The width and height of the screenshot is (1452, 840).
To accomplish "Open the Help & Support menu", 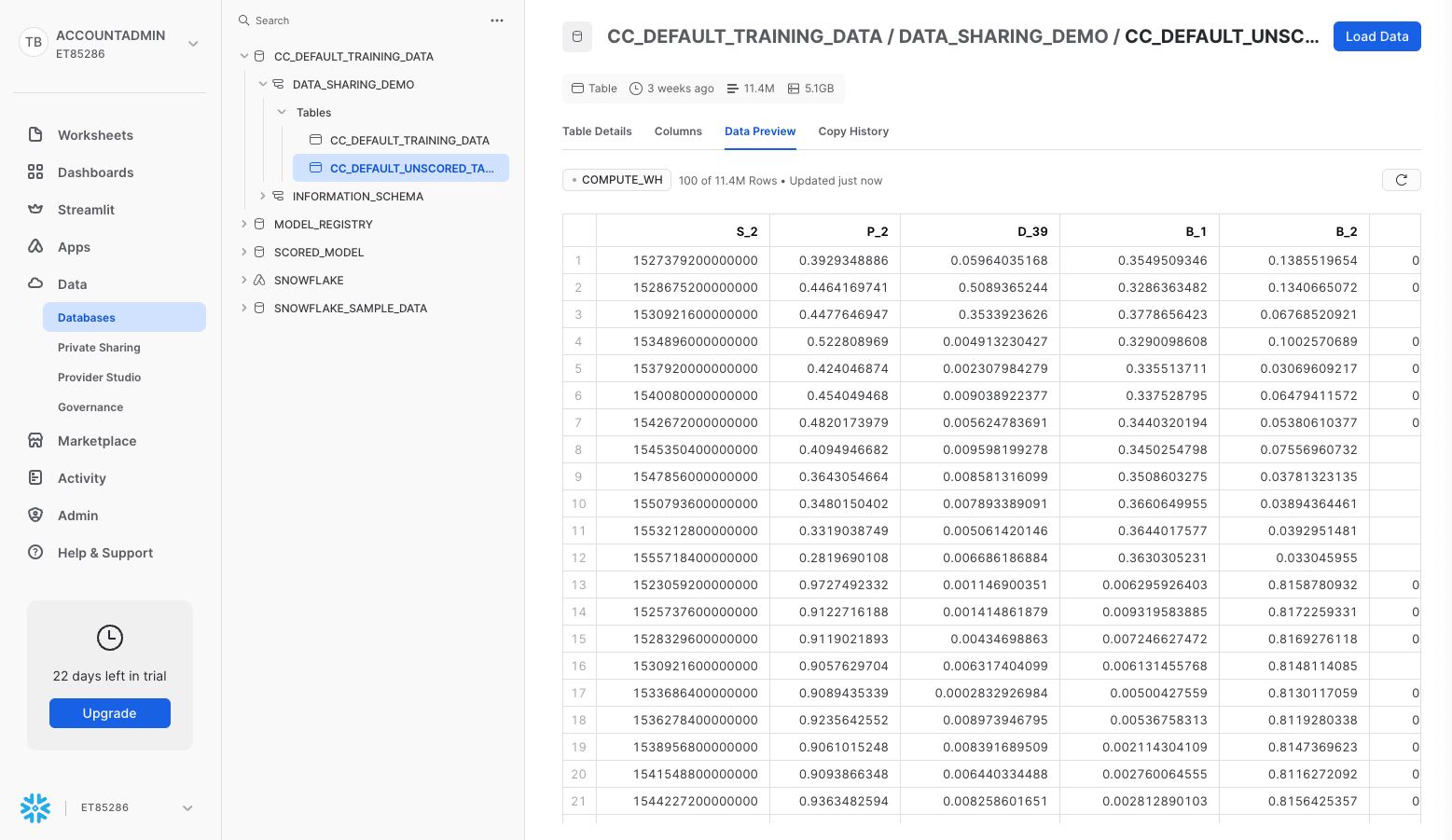I will click(104, 553).
